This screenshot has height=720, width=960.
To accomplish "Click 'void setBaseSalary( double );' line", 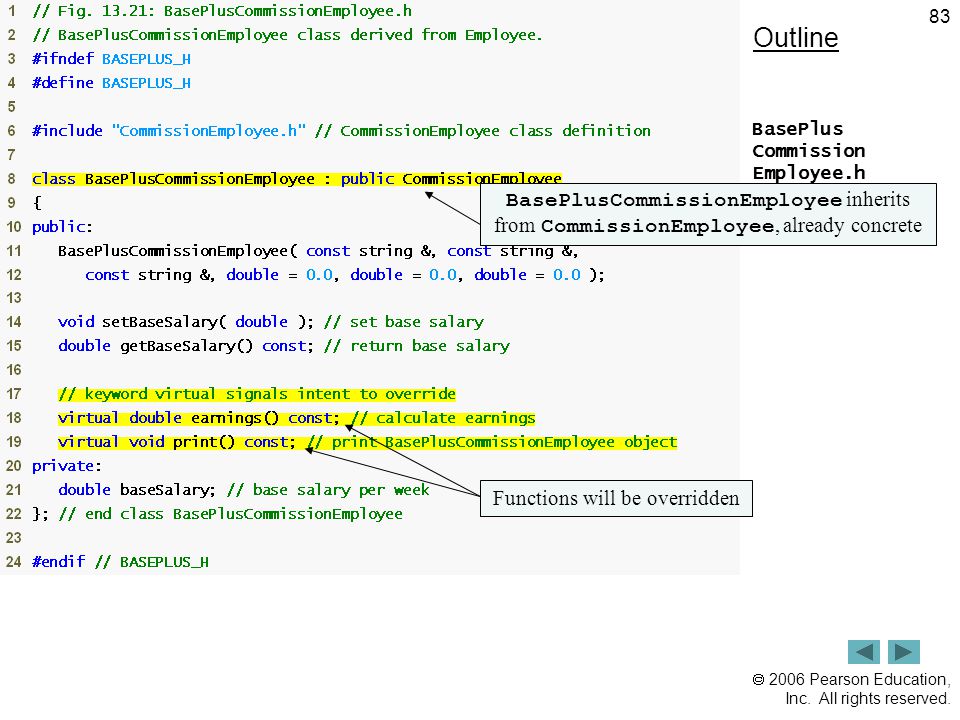I will [x=271, y=322].
